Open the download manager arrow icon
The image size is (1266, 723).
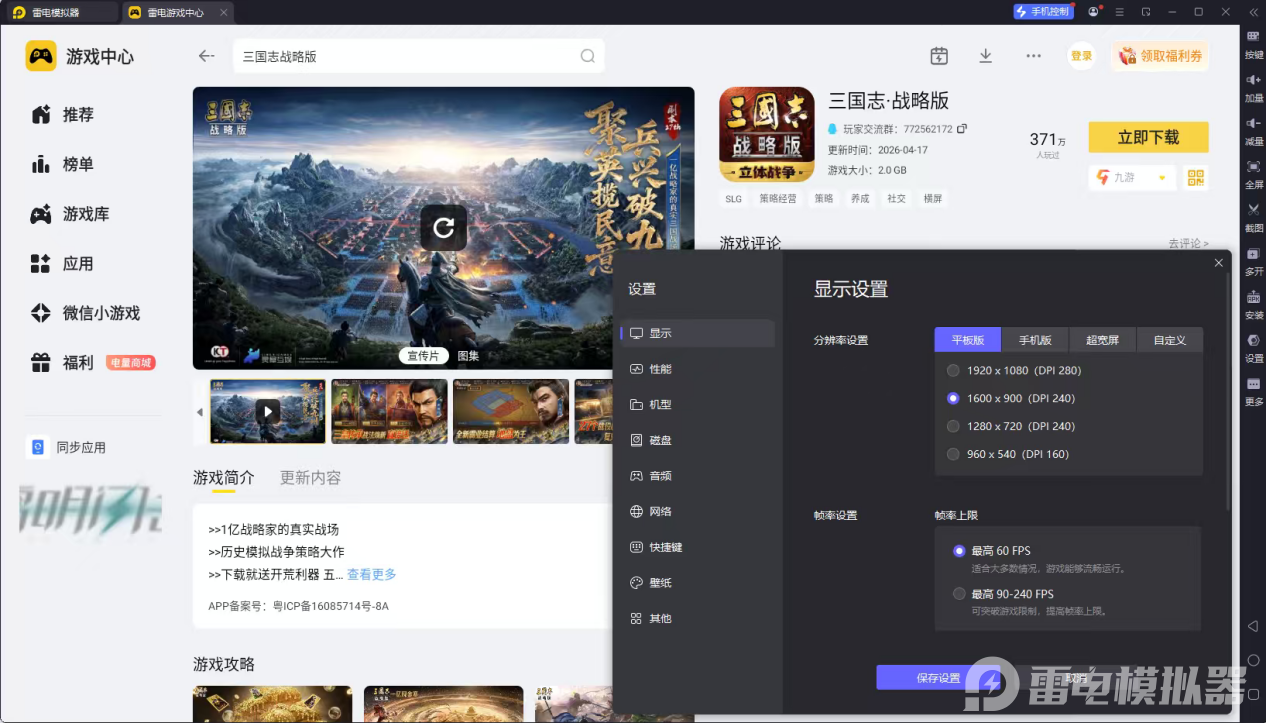[985, 56]
